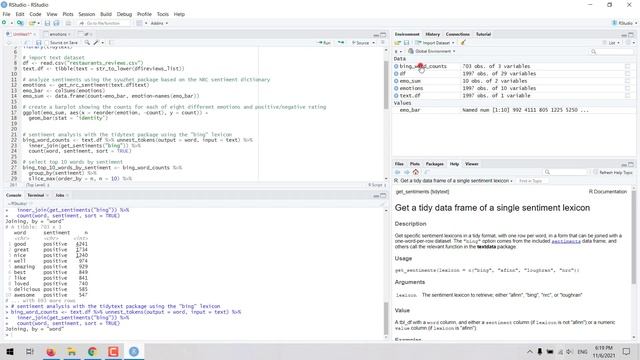Click the Print icon in main toolbar

(x=68, y=23)
